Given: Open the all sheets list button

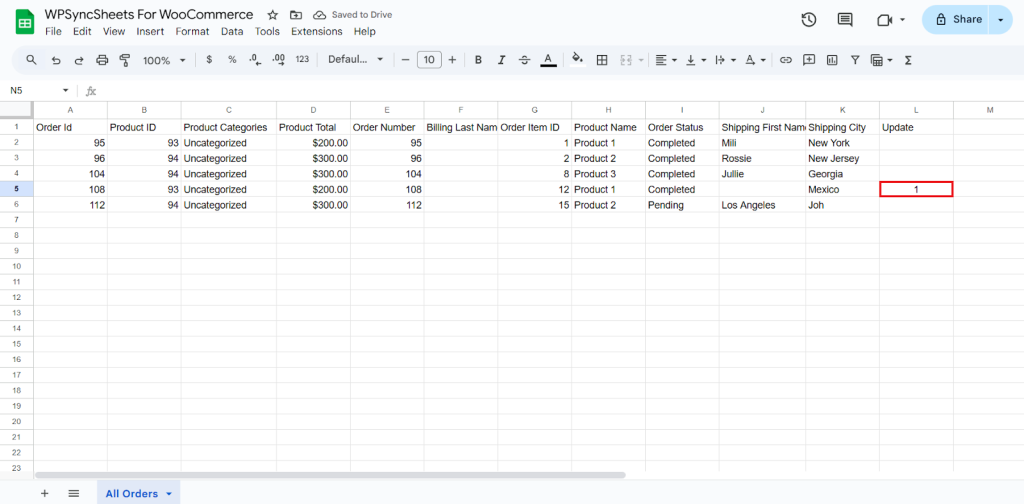Looking at the screenshot, I should point(73,494).
